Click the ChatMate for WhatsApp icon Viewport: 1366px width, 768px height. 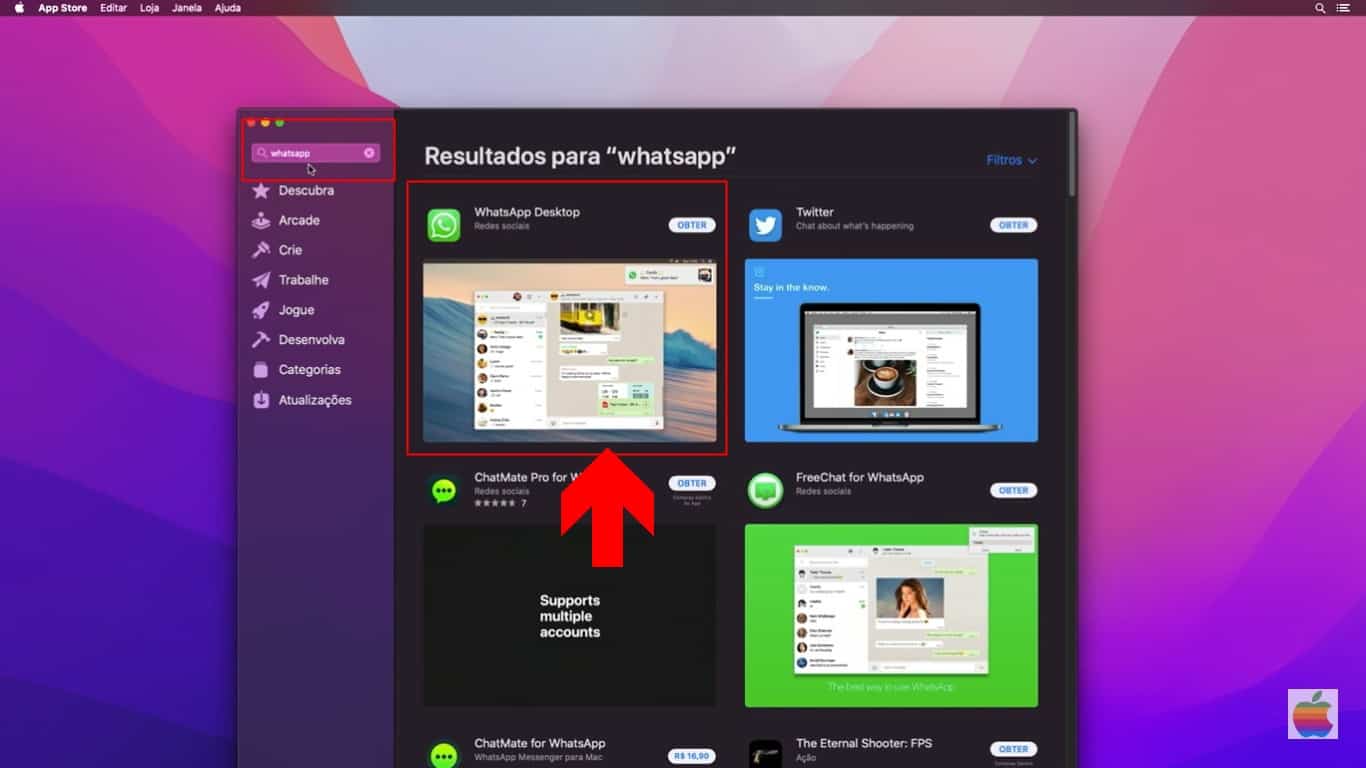pyautogui.click(x=444, y=755)
